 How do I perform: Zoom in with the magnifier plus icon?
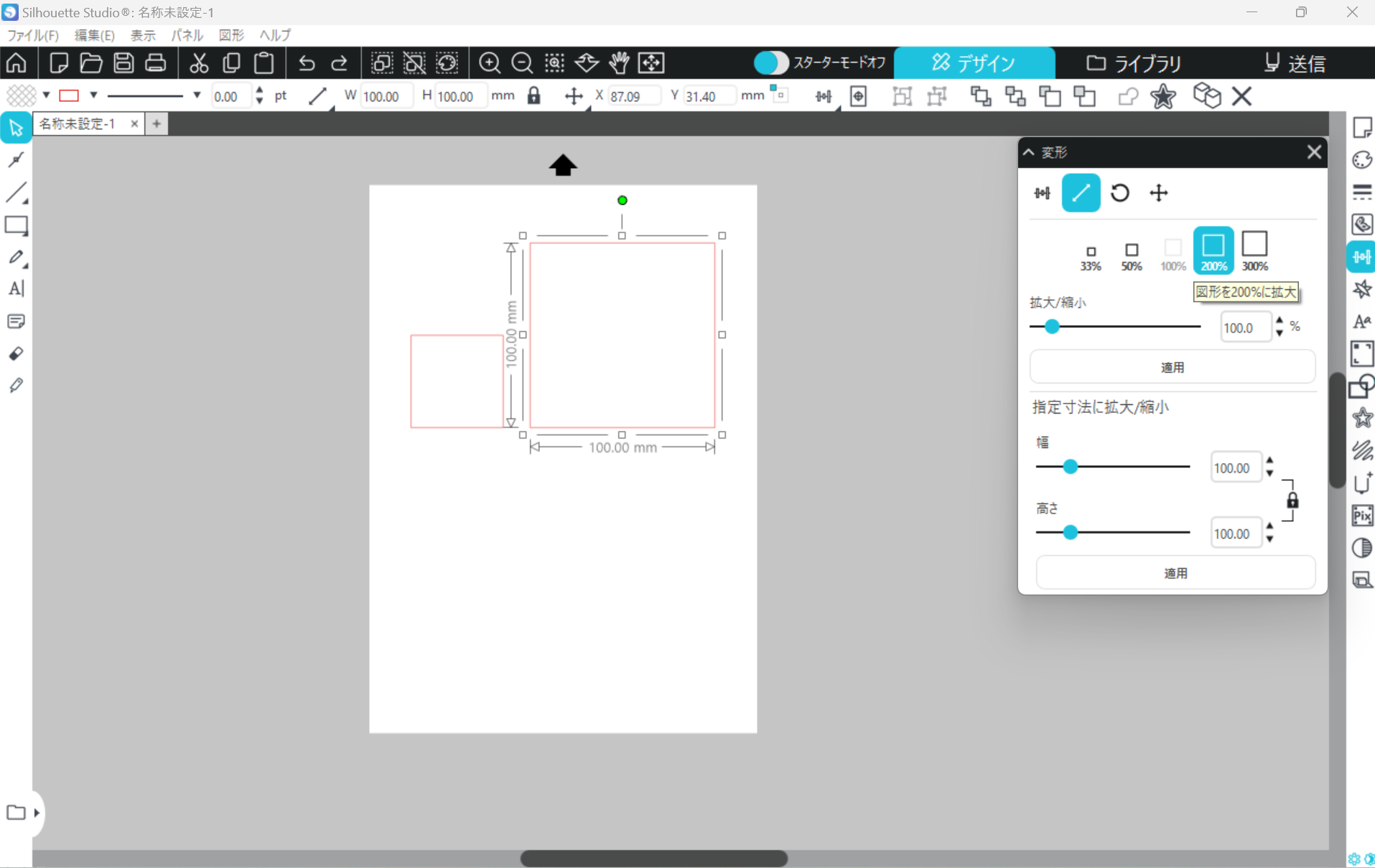(x=490, y=63)
